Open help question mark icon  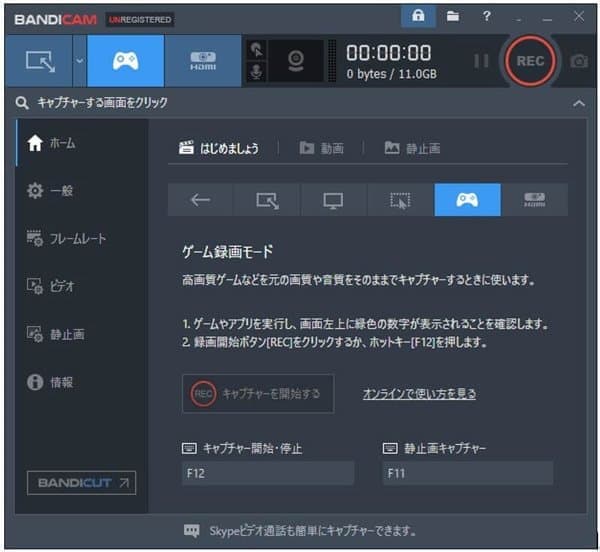[486, 16]
